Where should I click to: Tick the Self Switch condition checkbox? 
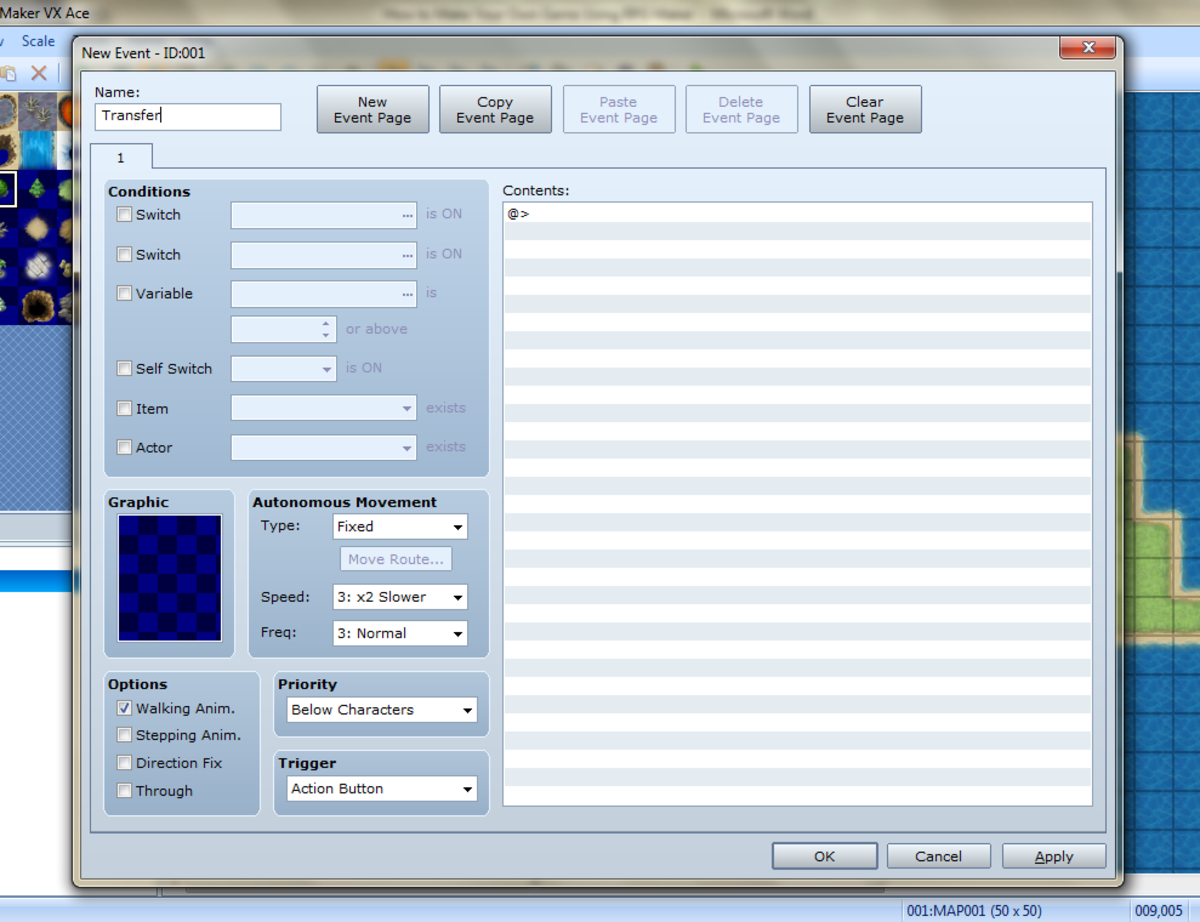point(124,369)
